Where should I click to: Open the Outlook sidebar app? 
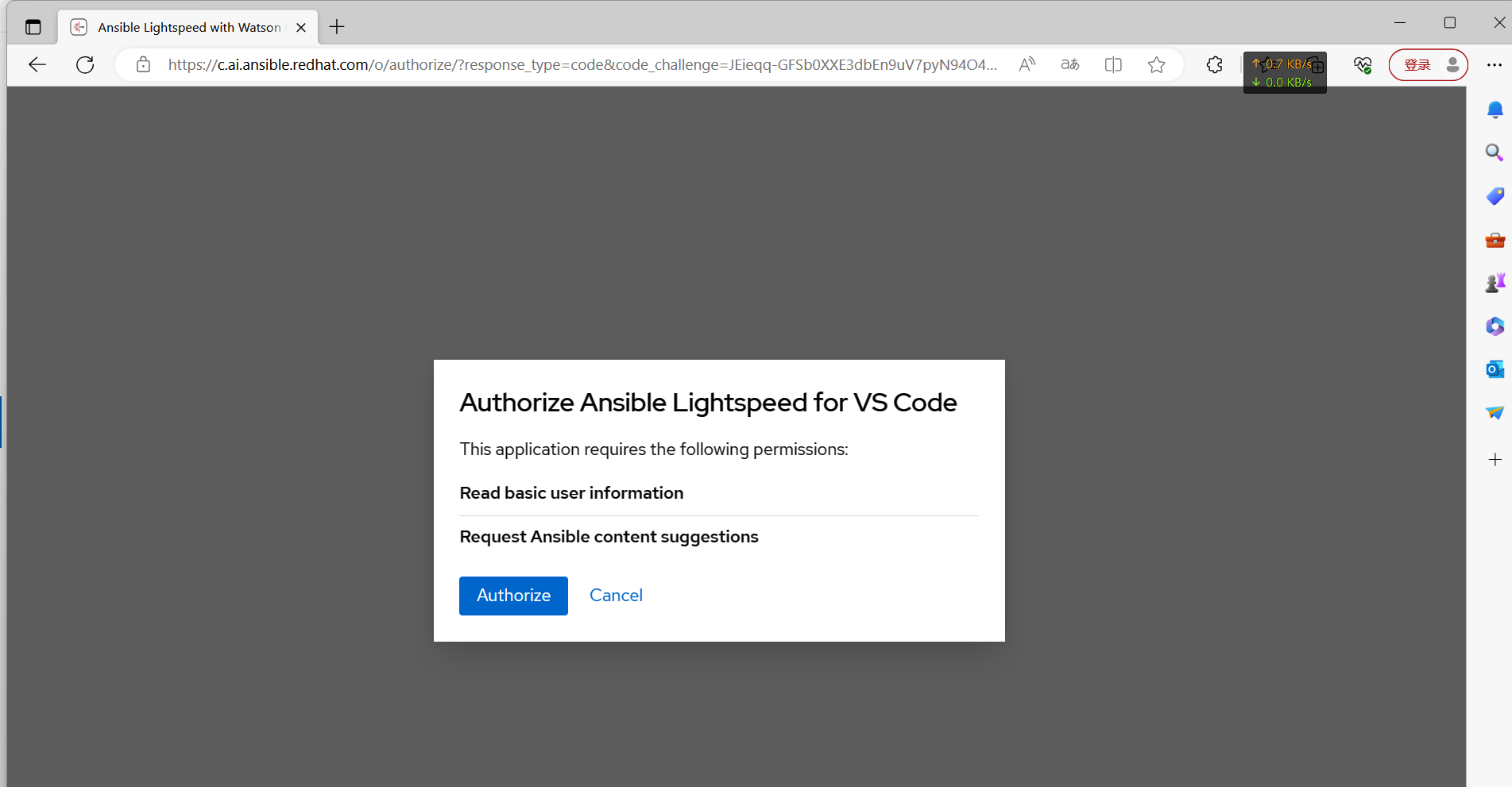1495,369
